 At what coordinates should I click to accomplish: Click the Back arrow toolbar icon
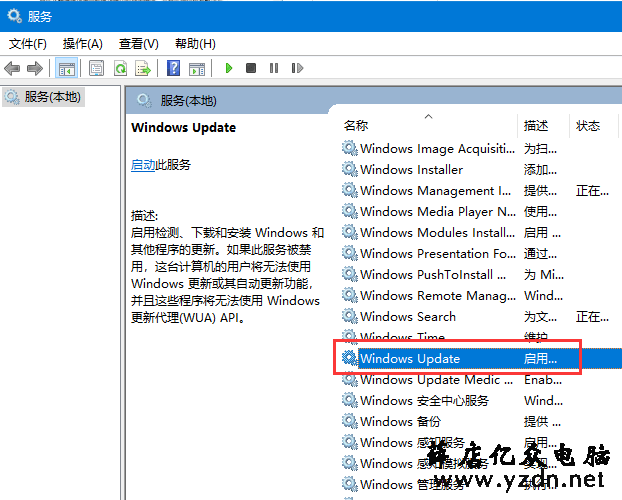pos(12,68)
